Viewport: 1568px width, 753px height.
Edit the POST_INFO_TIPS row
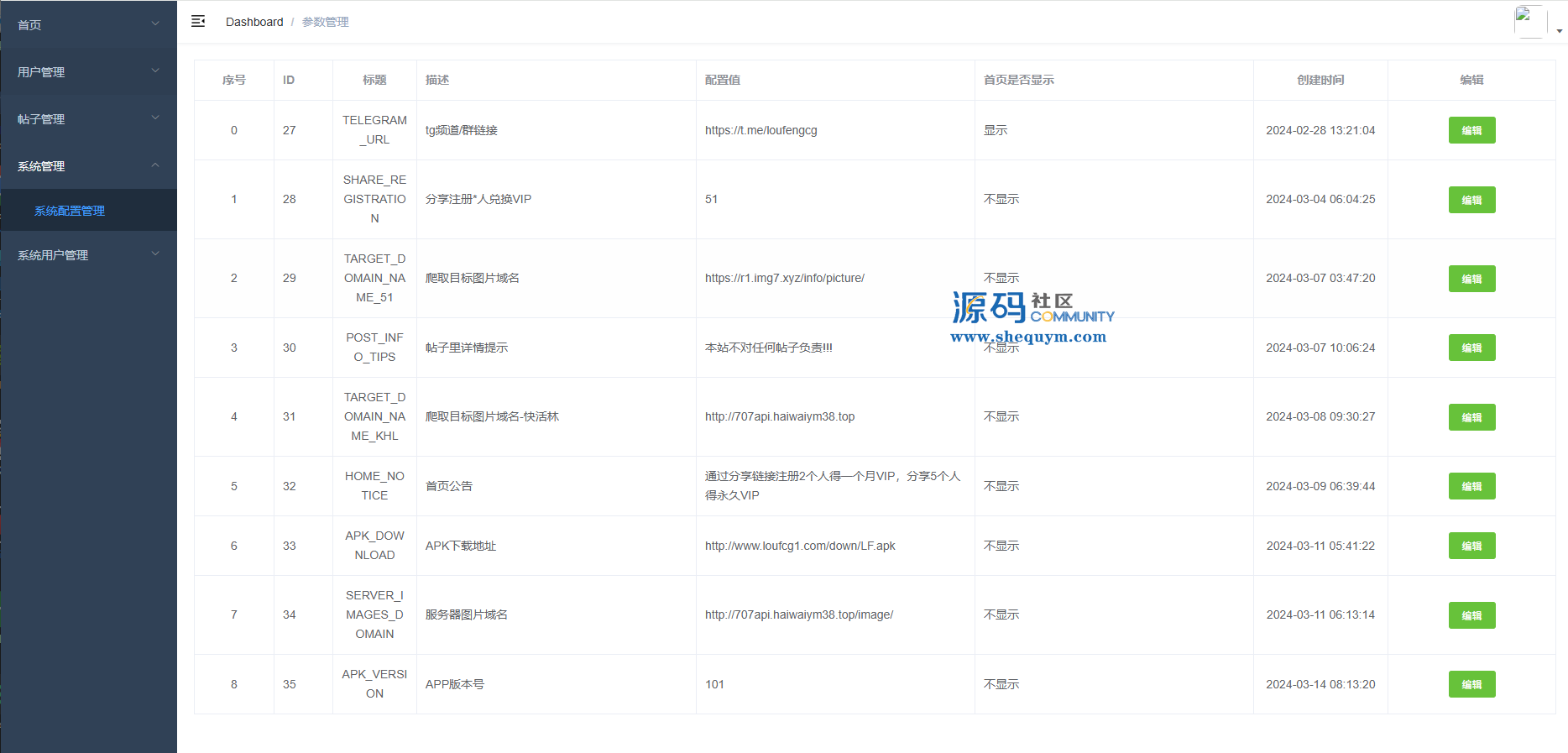point(1471,348)
